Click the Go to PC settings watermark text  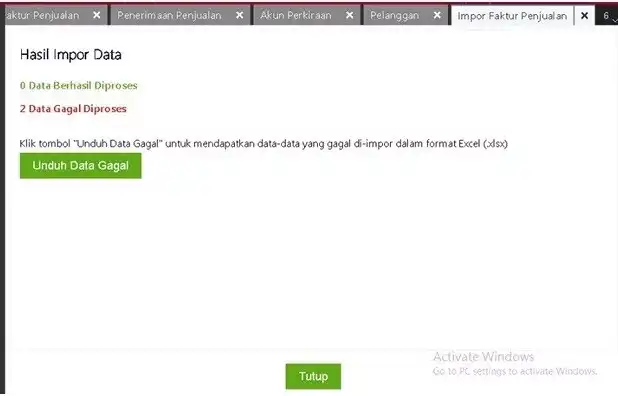(x=515, y=371)
